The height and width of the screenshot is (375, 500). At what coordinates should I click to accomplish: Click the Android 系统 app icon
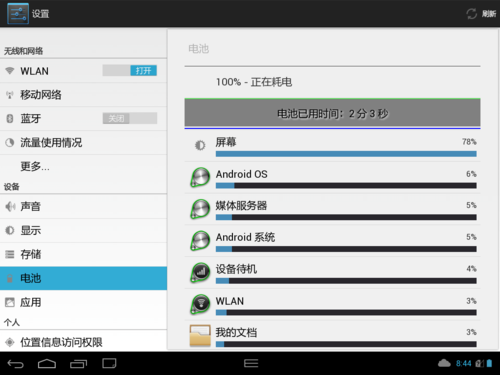point(200,241)
